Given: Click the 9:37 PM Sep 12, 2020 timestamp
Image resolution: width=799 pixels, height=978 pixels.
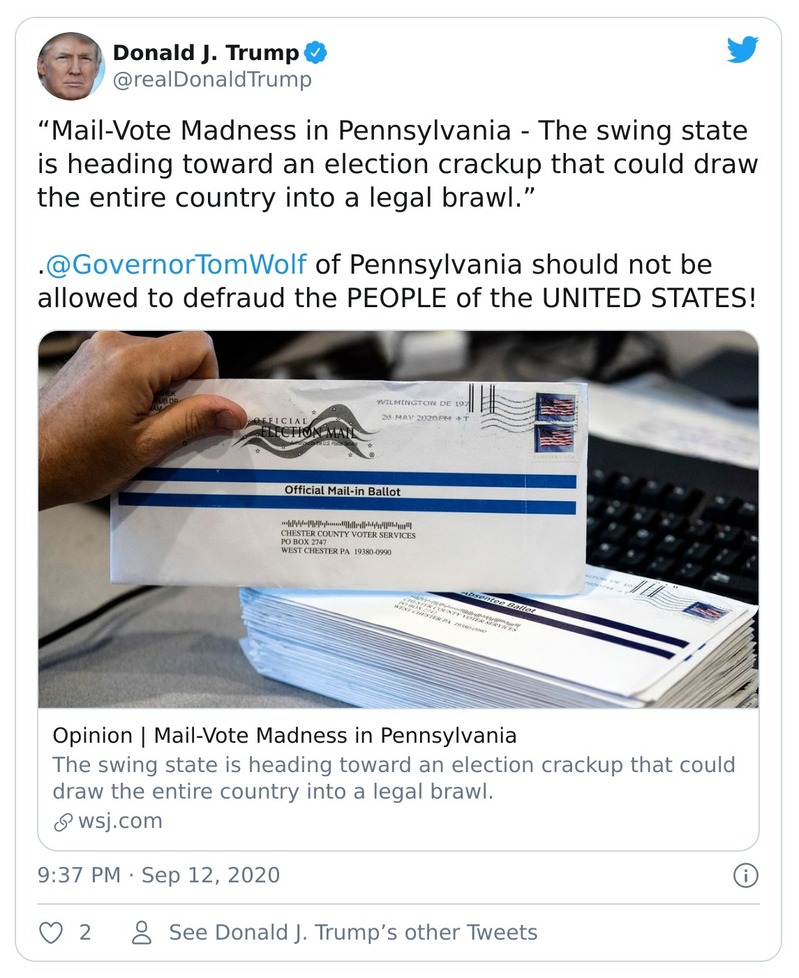Looking at the screenshot, I should pyautogui.click(x=158, y=875).
